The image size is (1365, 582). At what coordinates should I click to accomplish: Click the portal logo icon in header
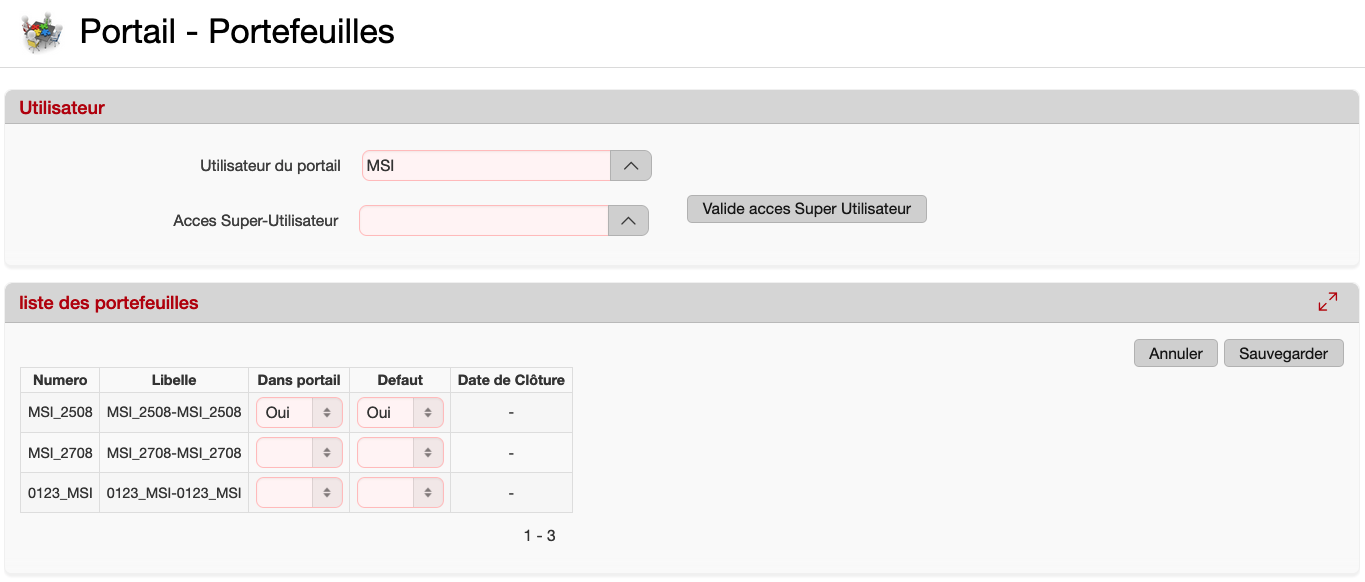(42, 33)
